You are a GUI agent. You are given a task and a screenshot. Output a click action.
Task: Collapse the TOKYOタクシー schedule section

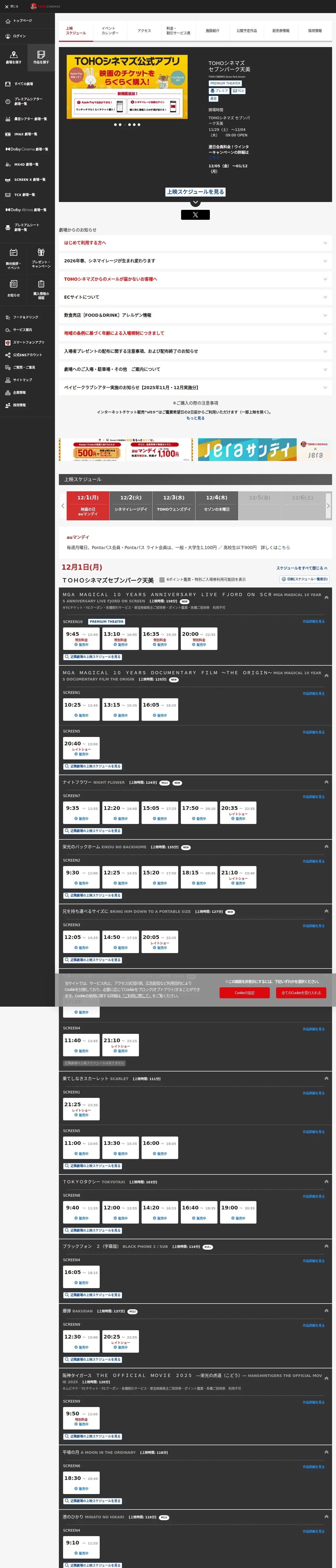click(326, 1181)
